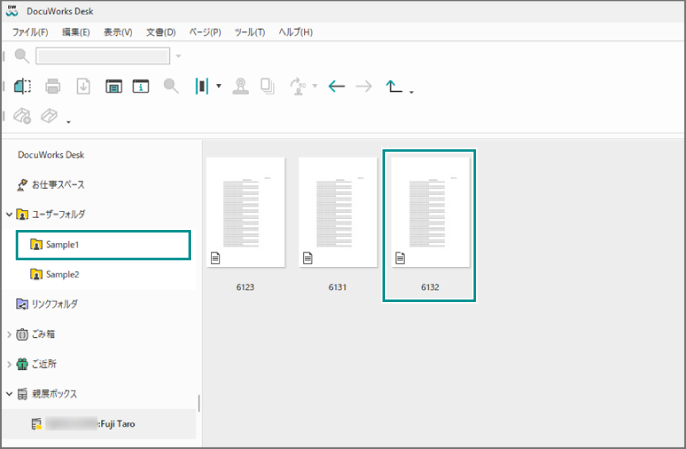Expand the ごみ箱 tree node
The width and height of the screenshot is (686, 449).
tap(9, 334)
